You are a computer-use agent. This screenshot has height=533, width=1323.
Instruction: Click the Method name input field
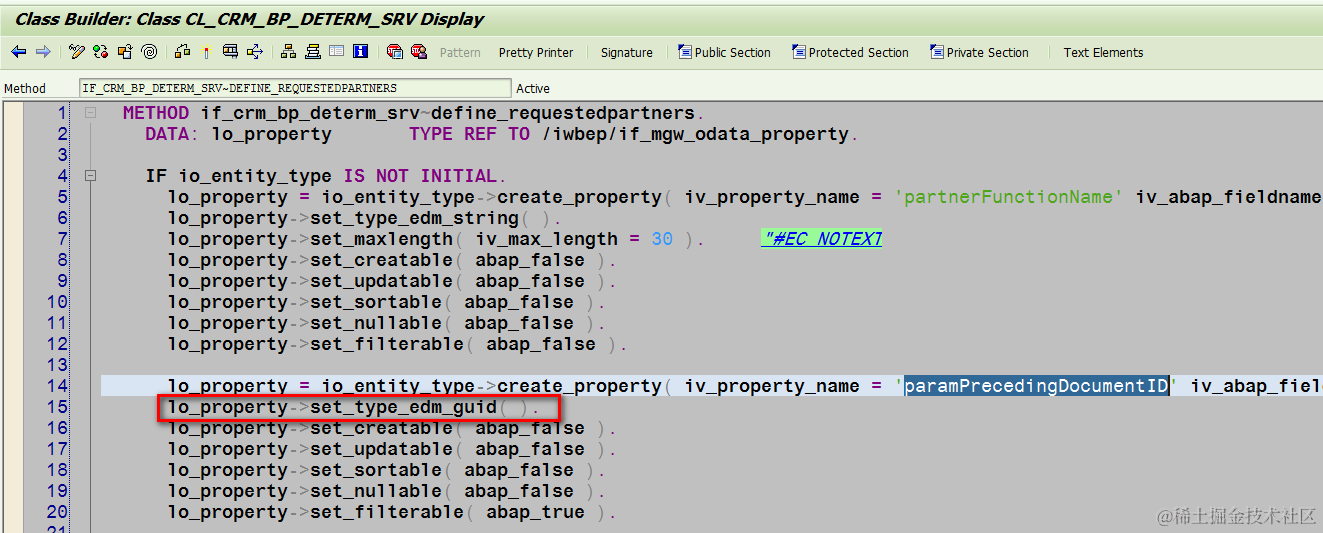click(294, 88)
